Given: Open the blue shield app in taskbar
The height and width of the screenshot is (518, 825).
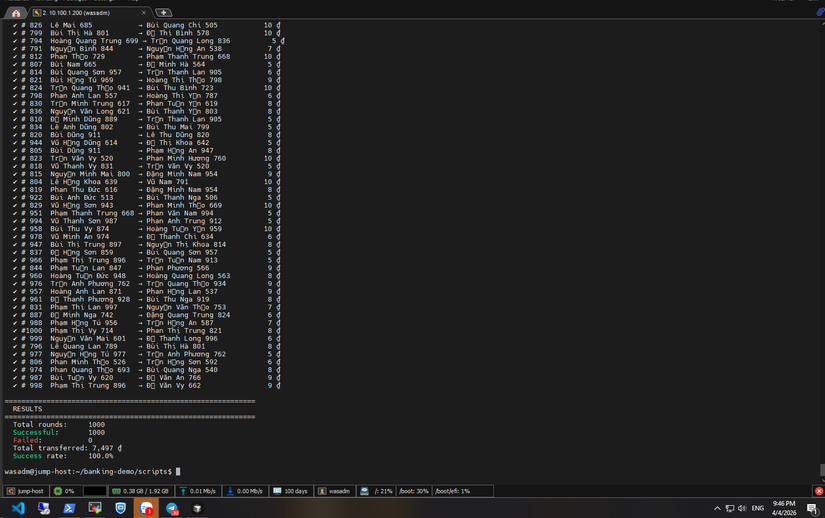Looking at the screenshot, I should [x=120, y=508].
